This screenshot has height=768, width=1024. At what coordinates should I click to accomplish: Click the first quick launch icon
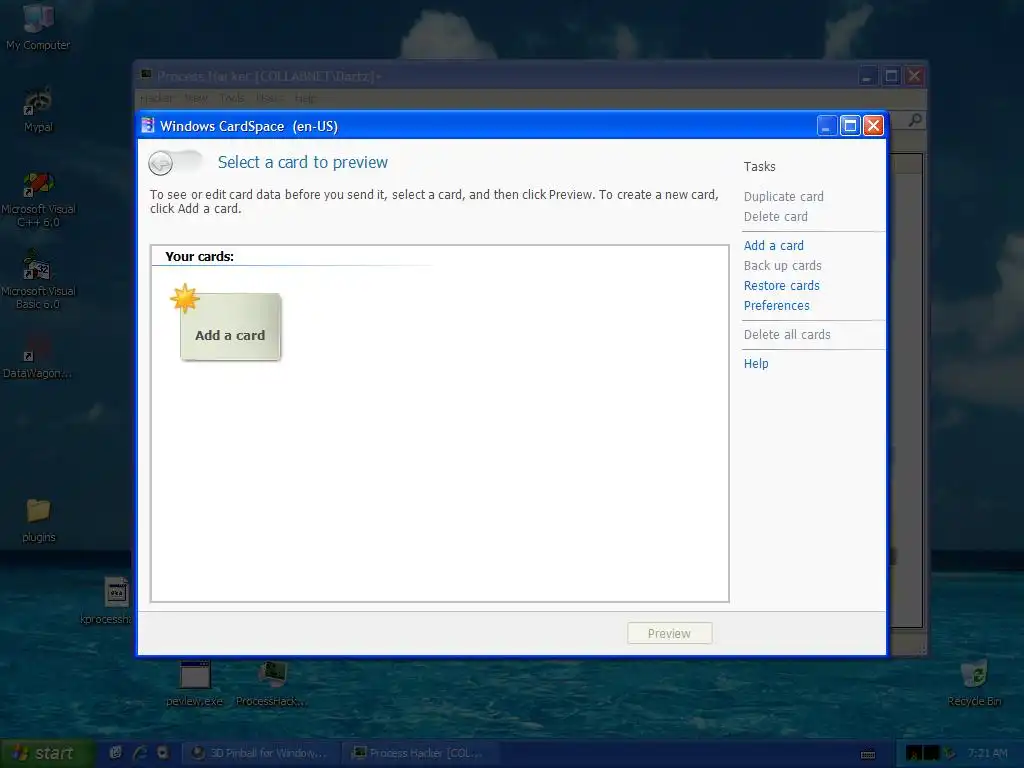(x=116, y=753)
